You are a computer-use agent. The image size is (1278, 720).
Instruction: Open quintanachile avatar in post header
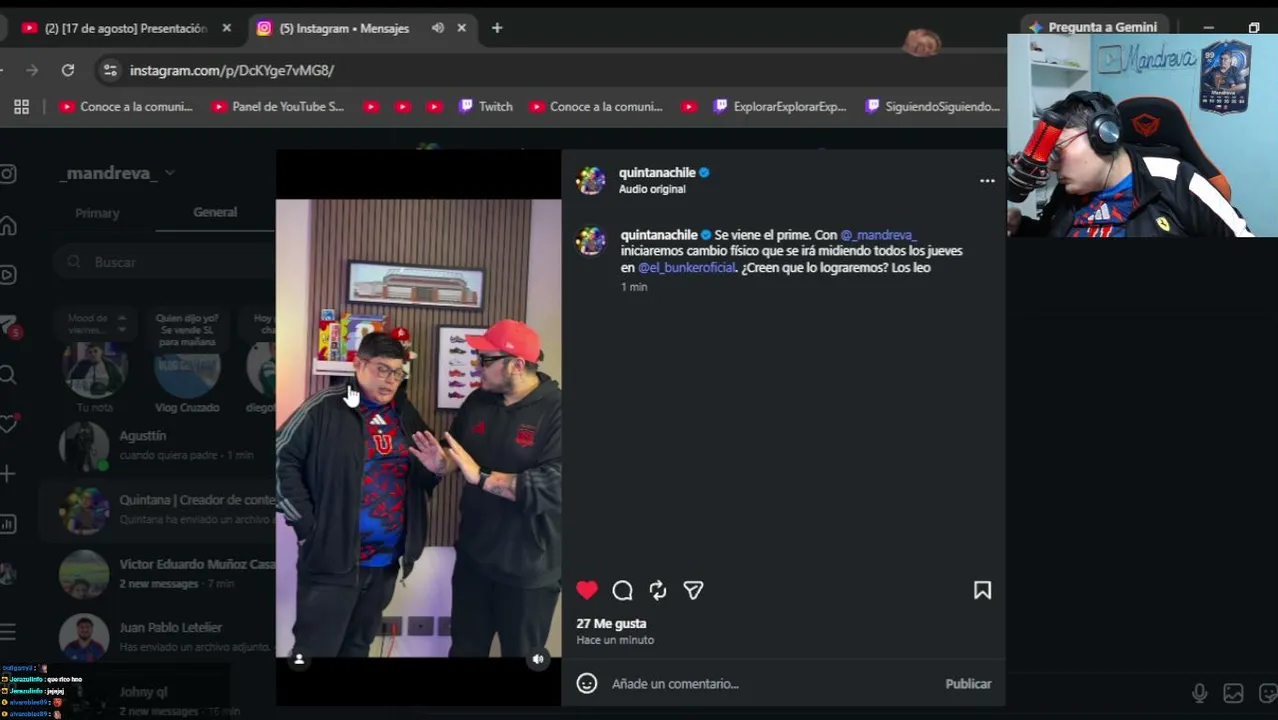591,181
